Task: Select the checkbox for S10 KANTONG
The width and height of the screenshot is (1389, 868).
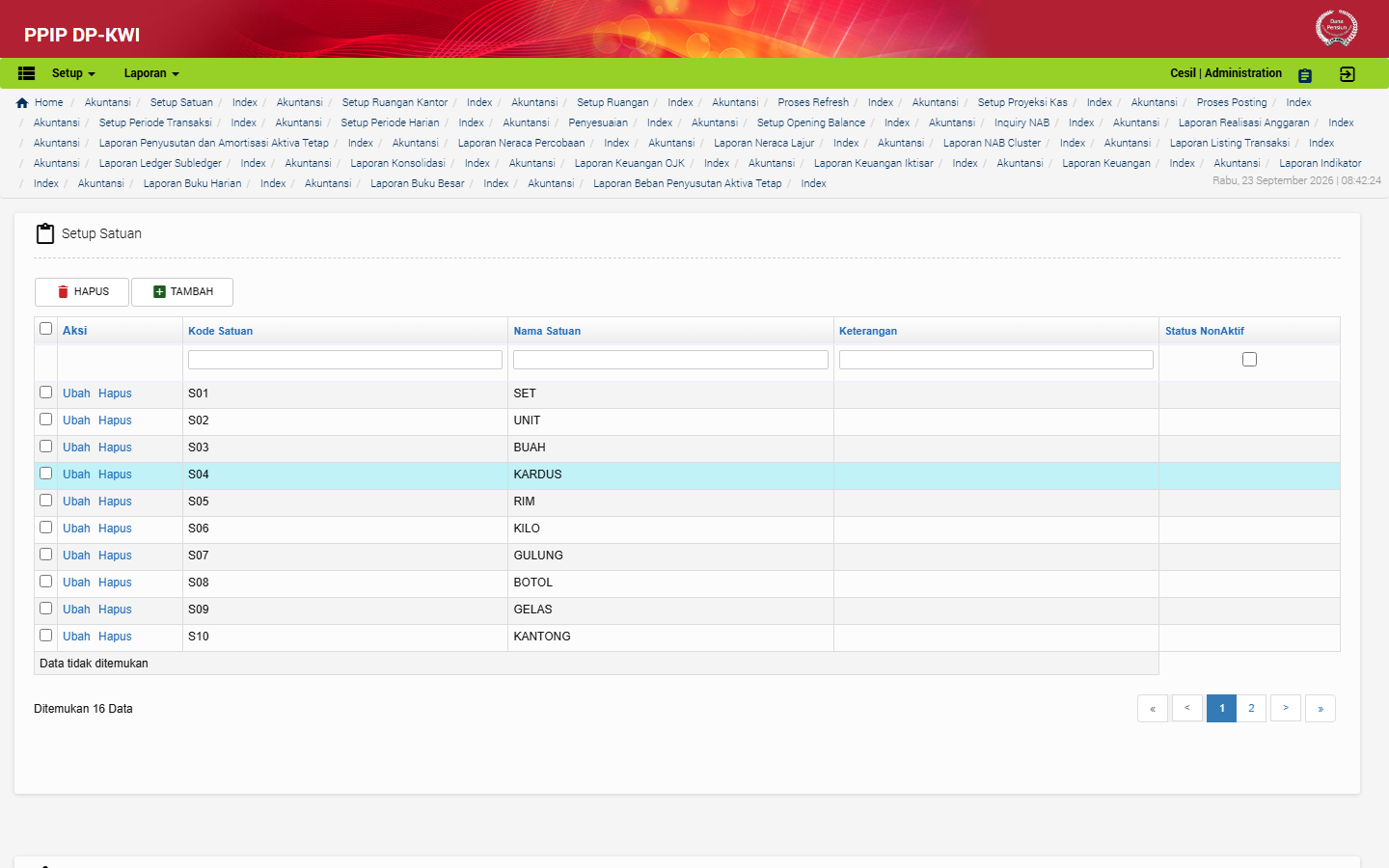Action: click(x=45, y=636)
